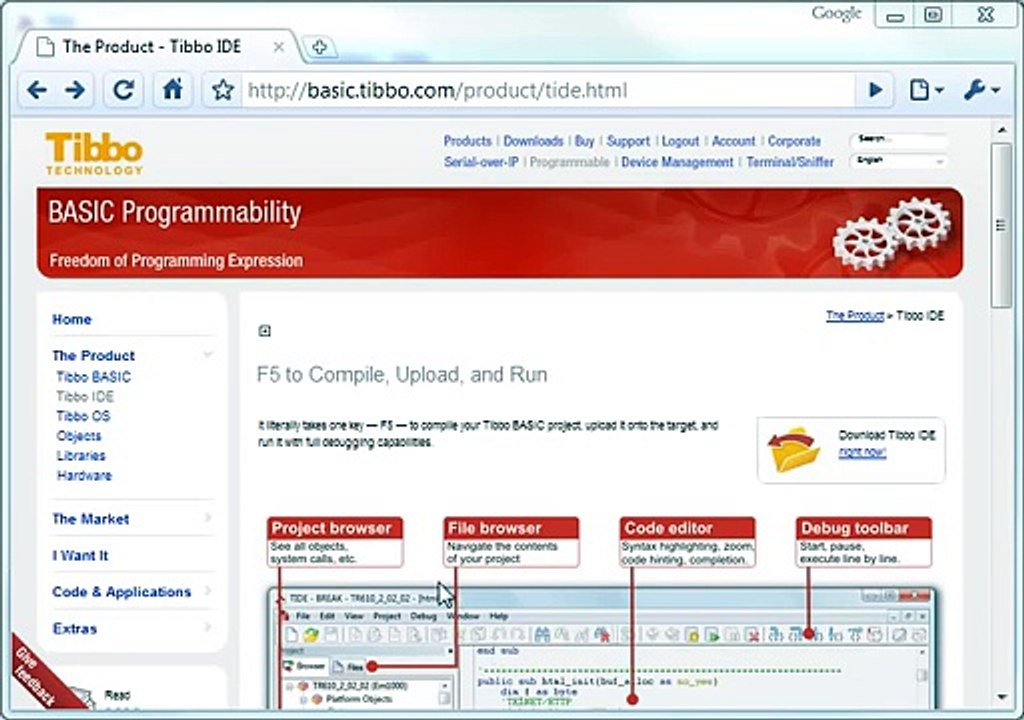Open Tibbo IDE sidebar link
This screenshot has height=720, width=1024.
tap(85, 397)
